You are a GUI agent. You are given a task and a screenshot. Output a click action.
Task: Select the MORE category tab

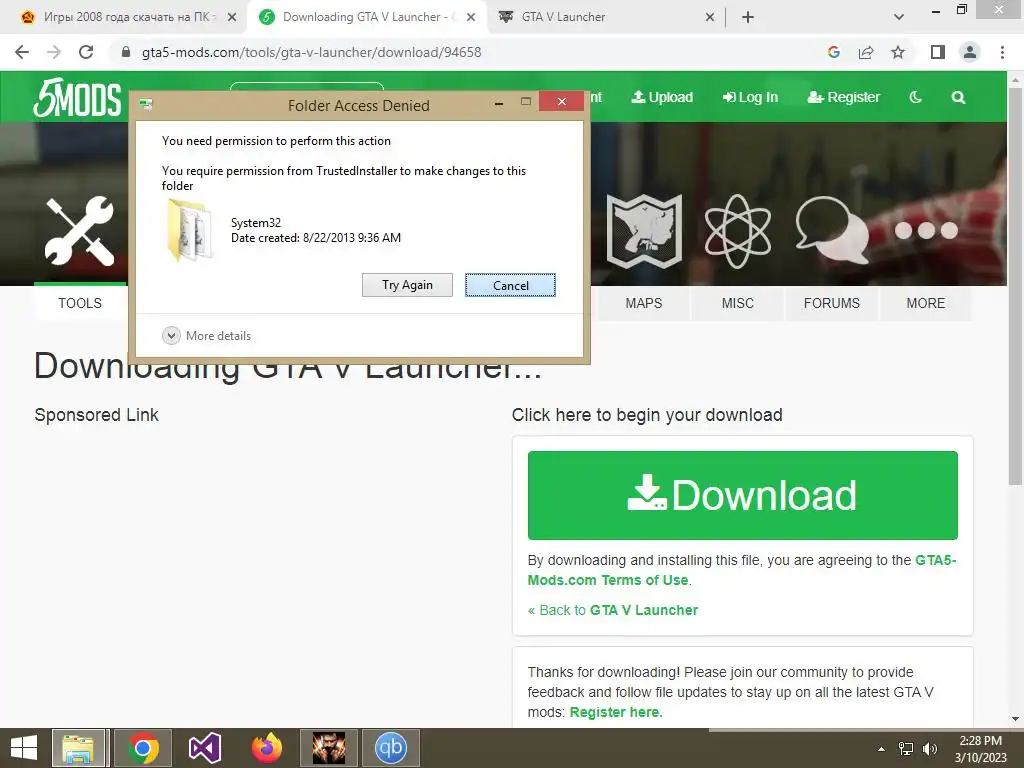926,303
